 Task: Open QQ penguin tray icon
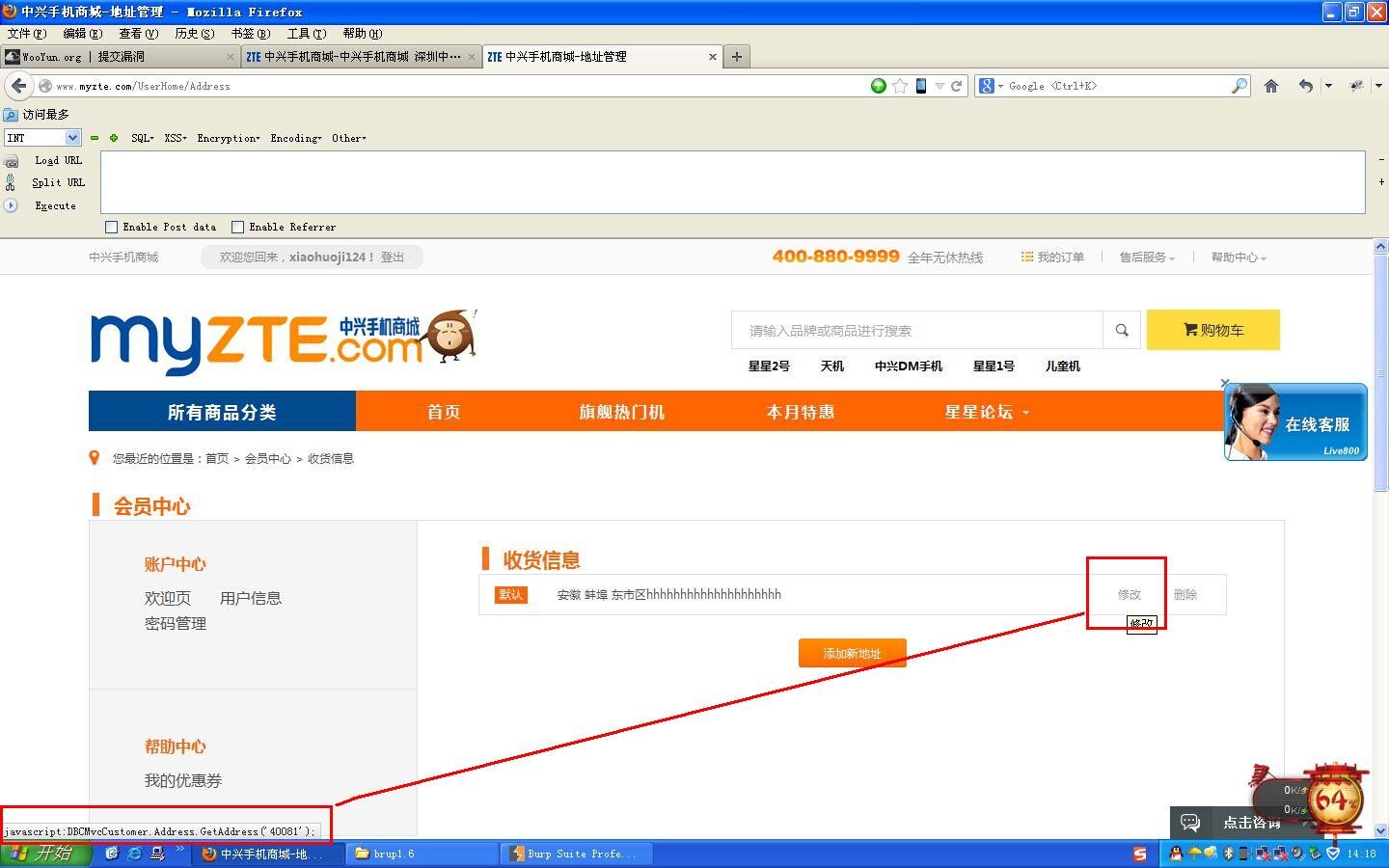[x=1176, y=854]
